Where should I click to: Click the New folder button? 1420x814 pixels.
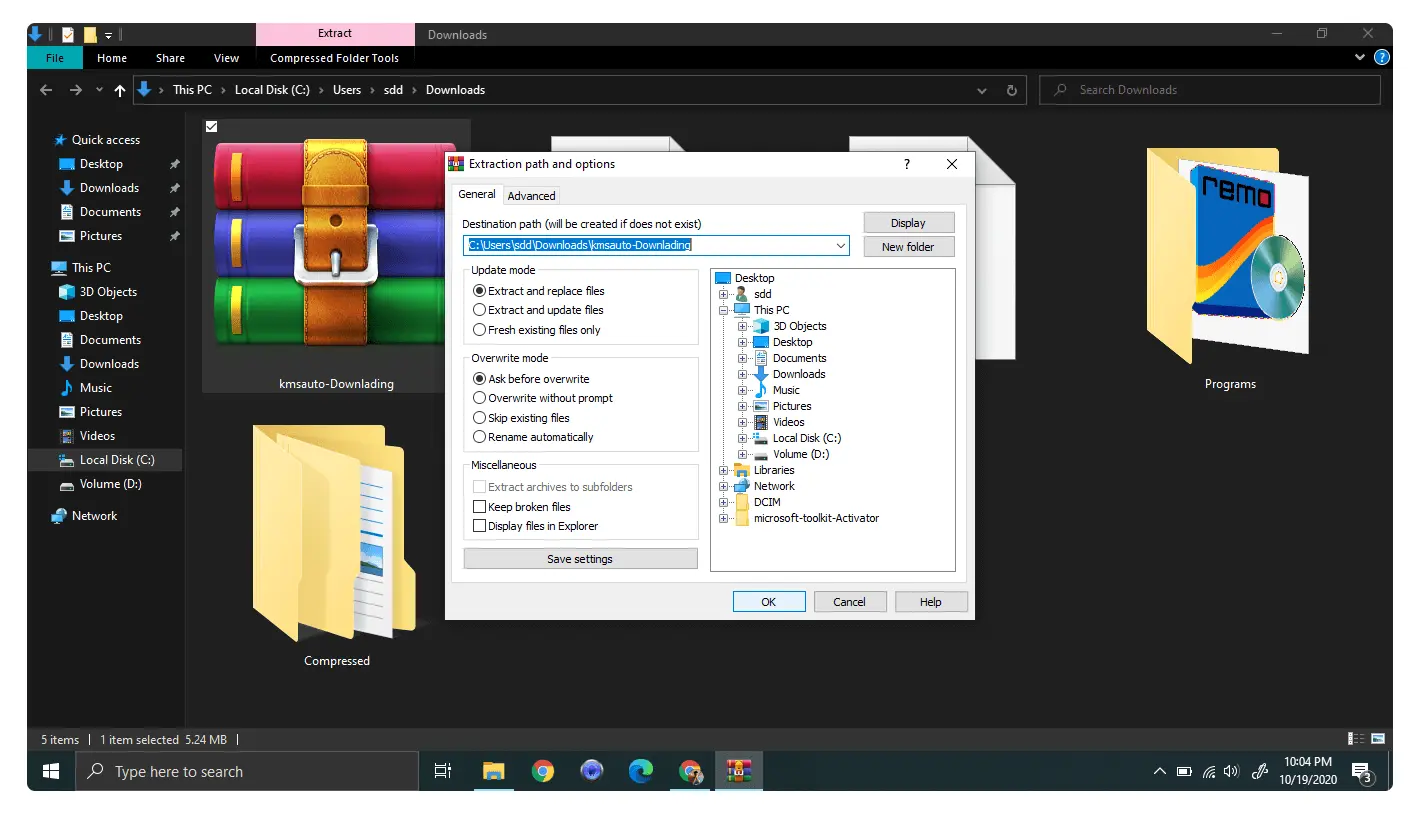908,247
